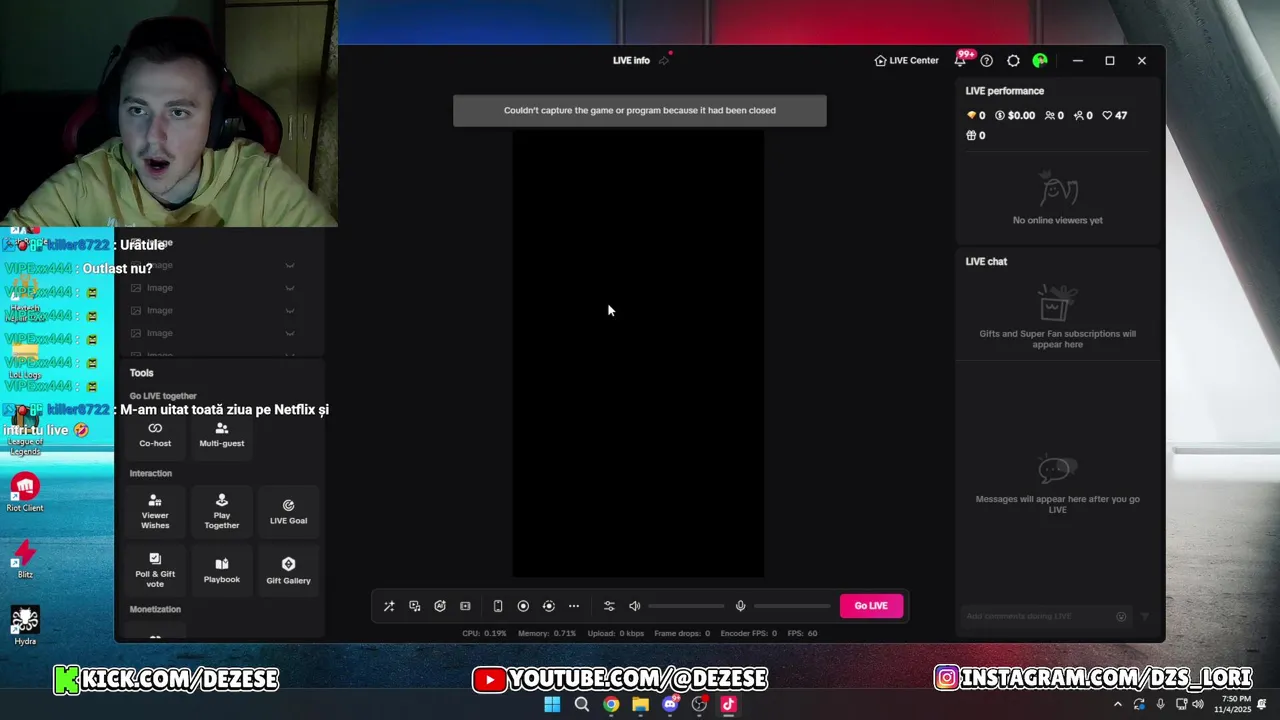Select the Multi-guest tool
Image resolution: width=1280 pixels, height=720 pixels.
pyautogui.click(x=222, y=435)
